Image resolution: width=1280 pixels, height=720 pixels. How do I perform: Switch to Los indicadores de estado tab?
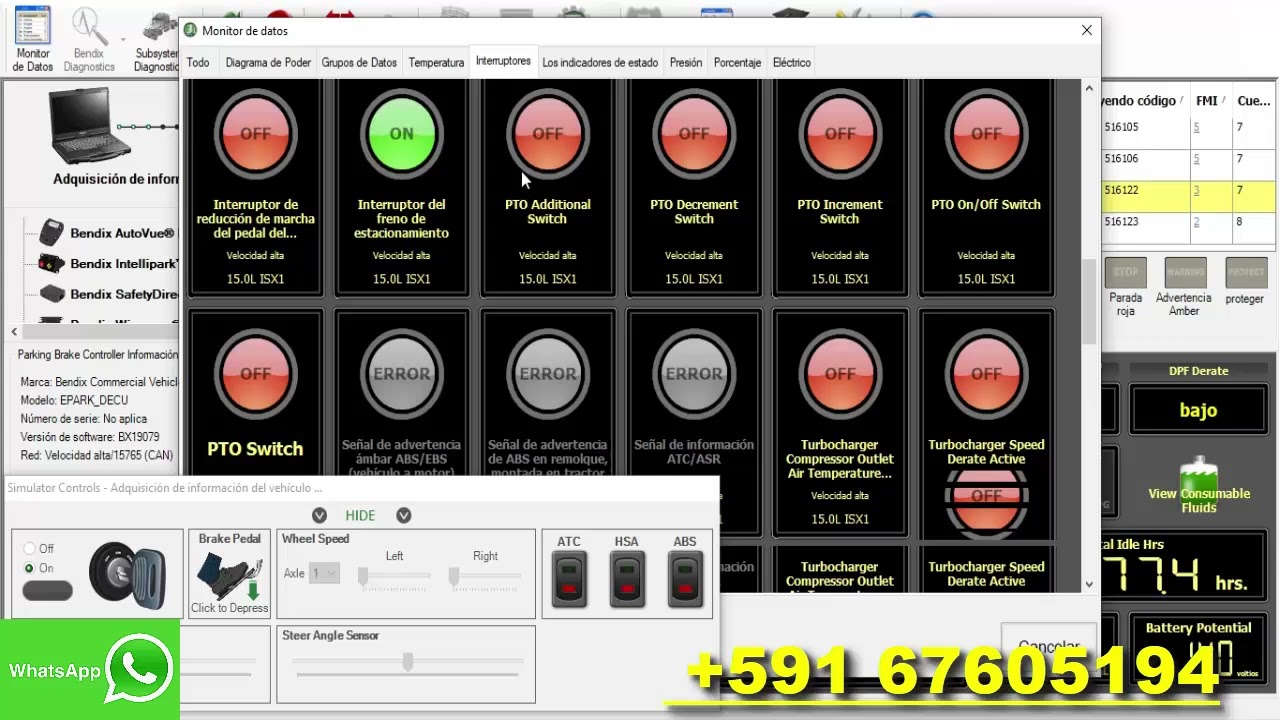(600, 62)
